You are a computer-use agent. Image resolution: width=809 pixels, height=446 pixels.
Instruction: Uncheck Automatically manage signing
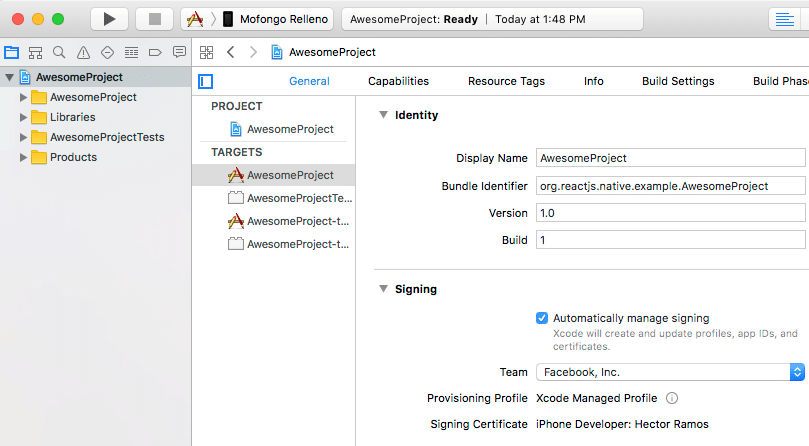point(542,318)
